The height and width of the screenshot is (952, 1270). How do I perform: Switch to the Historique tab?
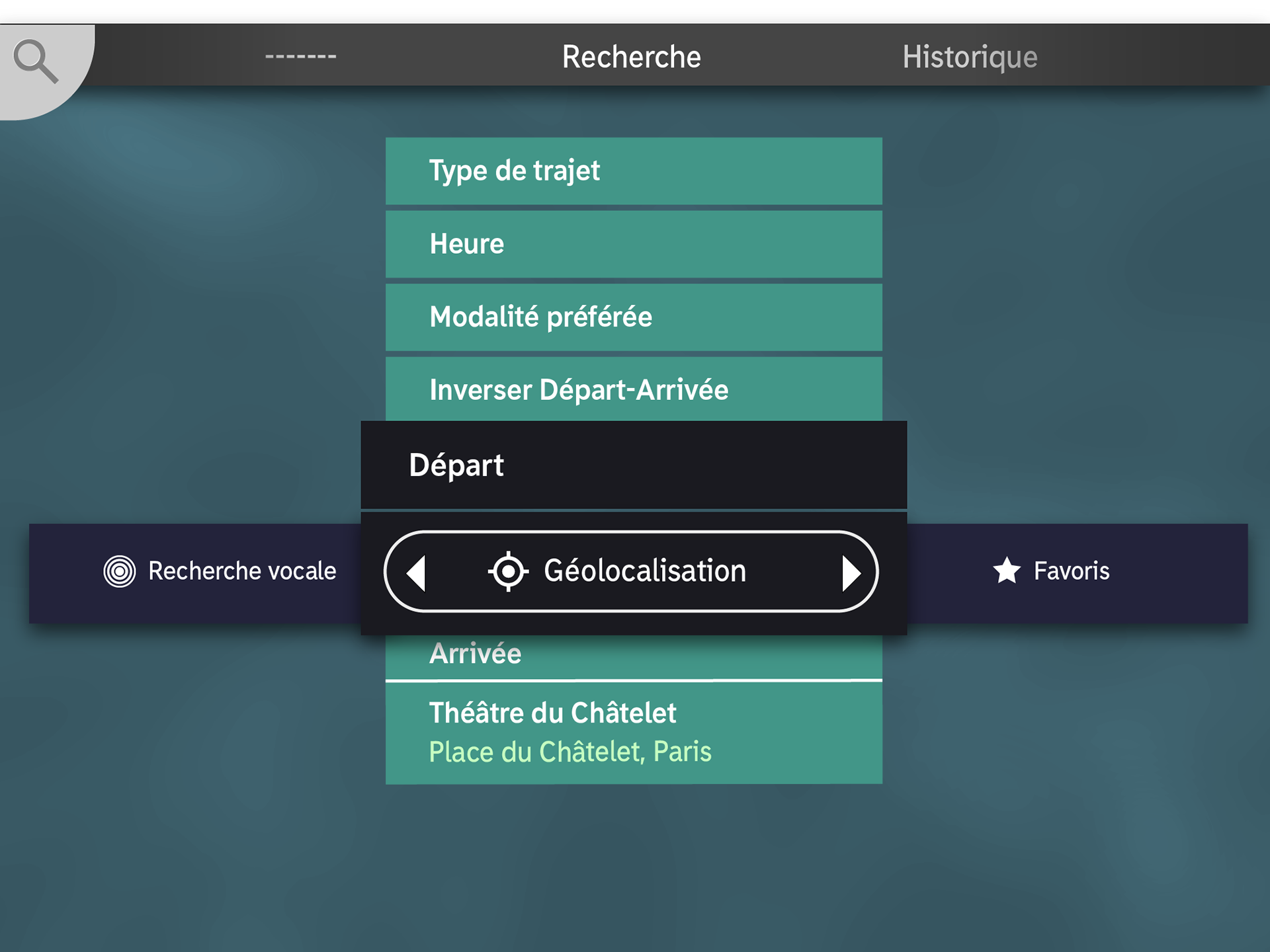[x=970, y=57]
